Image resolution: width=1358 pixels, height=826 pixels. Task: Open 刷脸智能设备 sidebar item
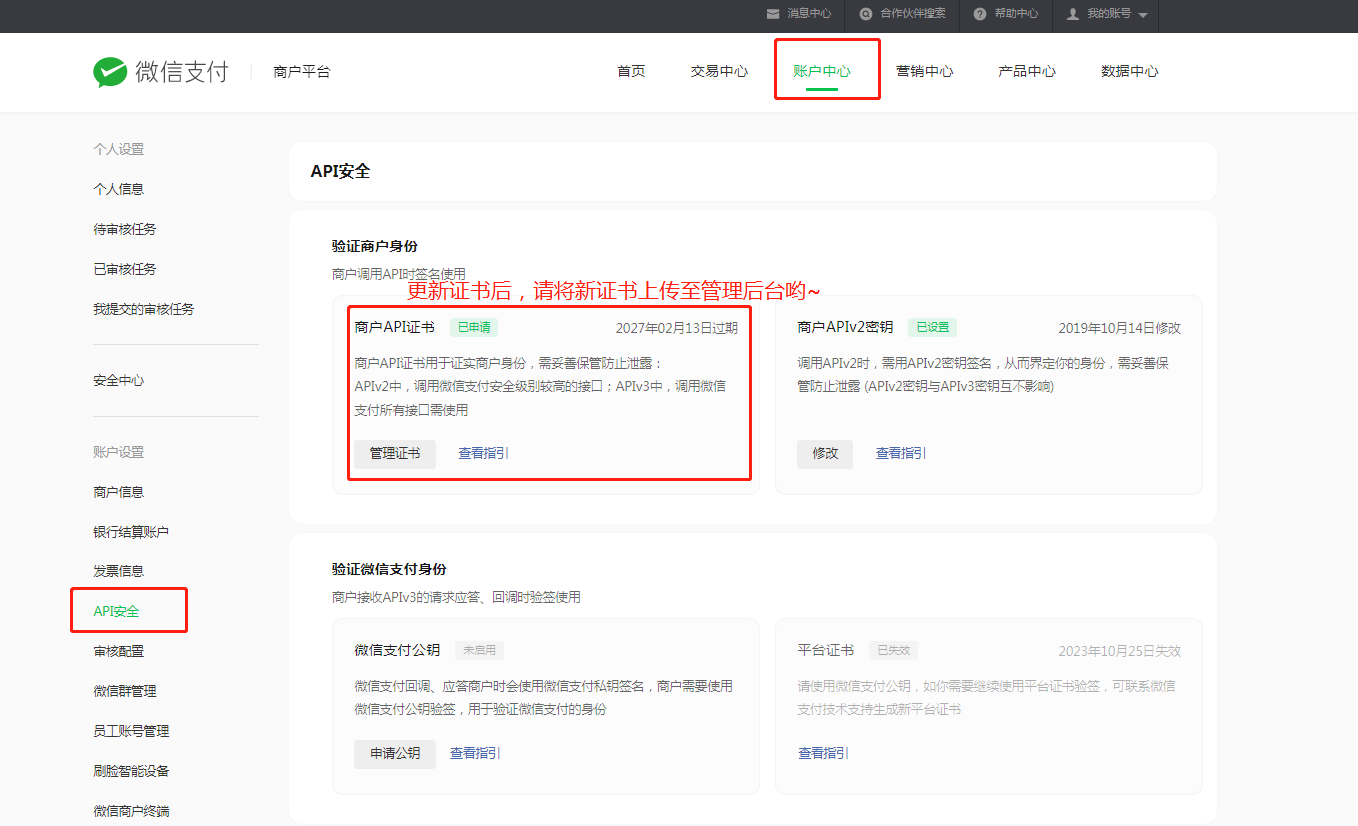pos(131,771)
